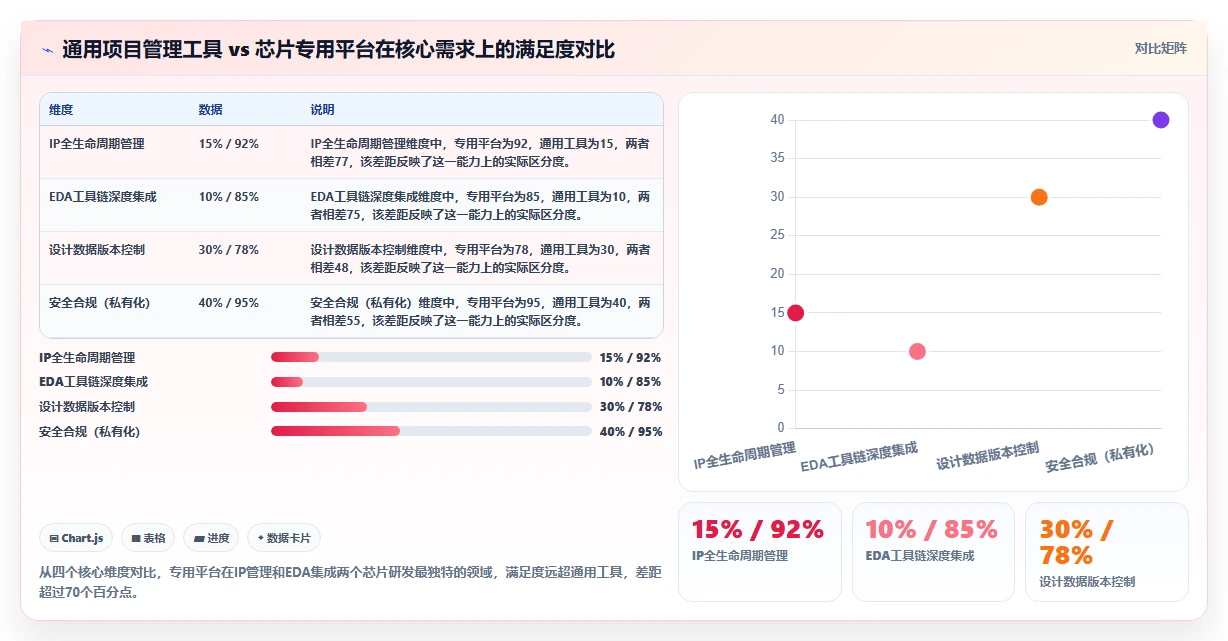Select the EDA工具链深度集成 table row name
The height and width of the screenshot is (641, 1228).
click(x=103, y=197)
